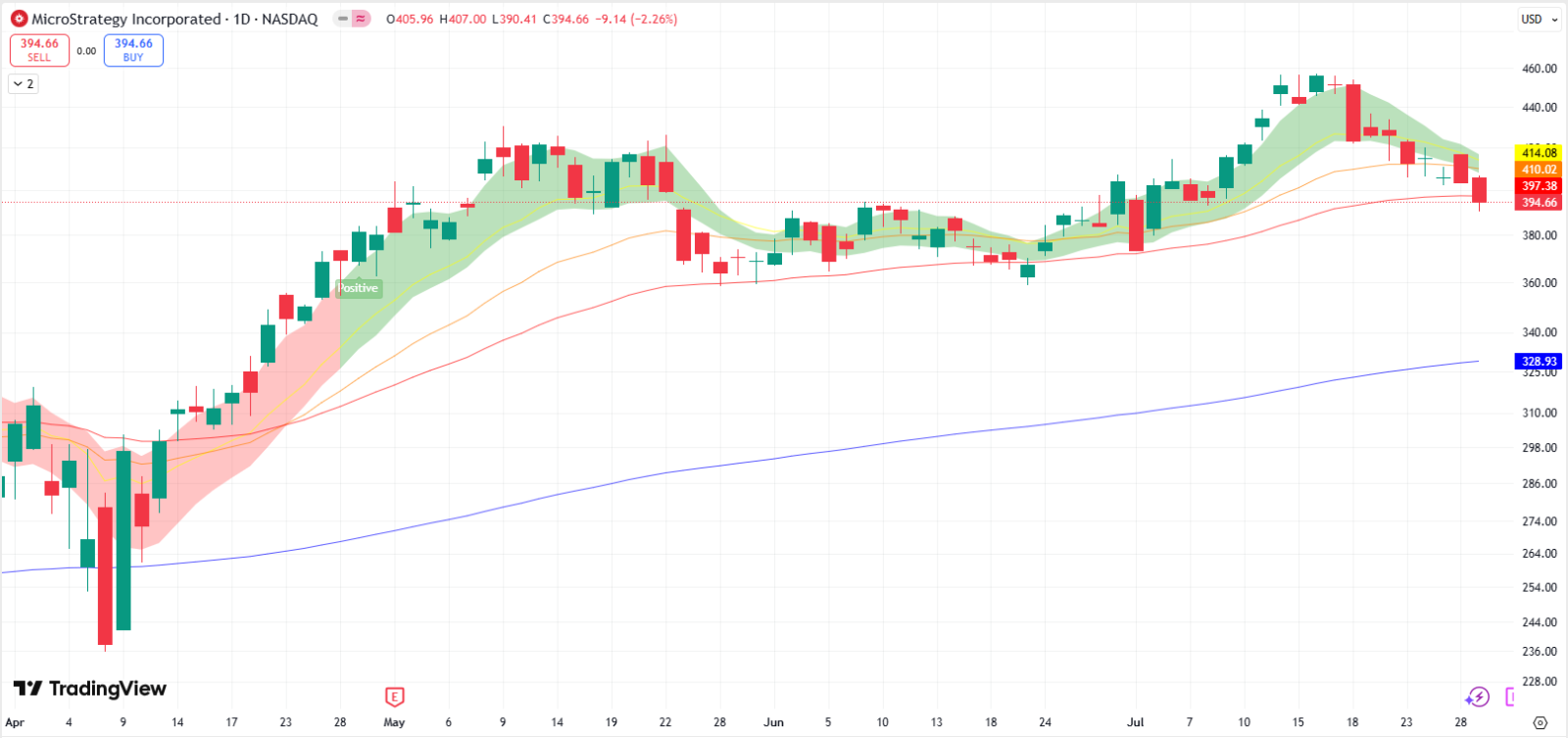The image size is (1568, 738).
Task: Click the 394.66 BUY button
Action: tap(133, 50)
